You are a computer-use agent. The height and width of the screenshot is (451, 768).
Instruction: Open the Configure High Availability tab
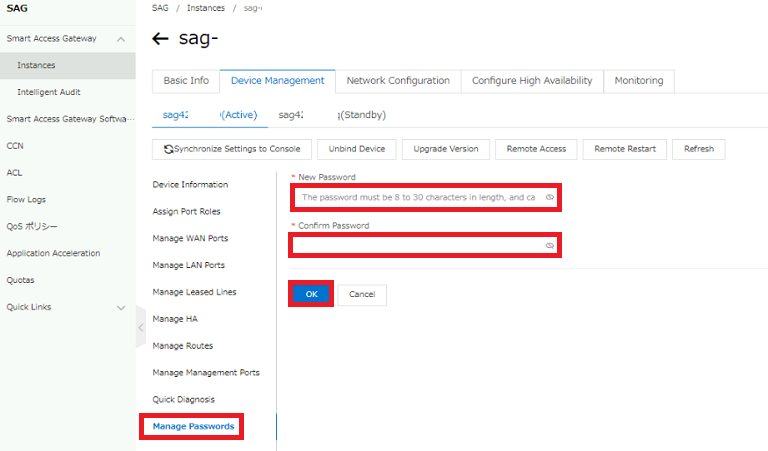(532, 81)
